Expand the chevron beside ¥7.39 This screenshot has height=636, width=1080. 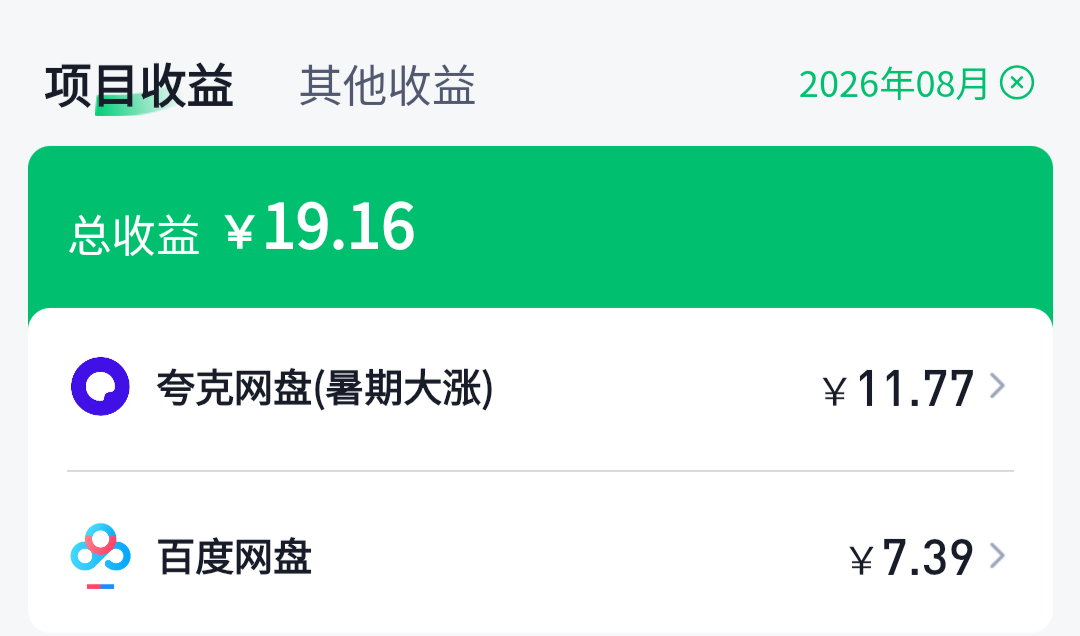click(x=997, y=555)
